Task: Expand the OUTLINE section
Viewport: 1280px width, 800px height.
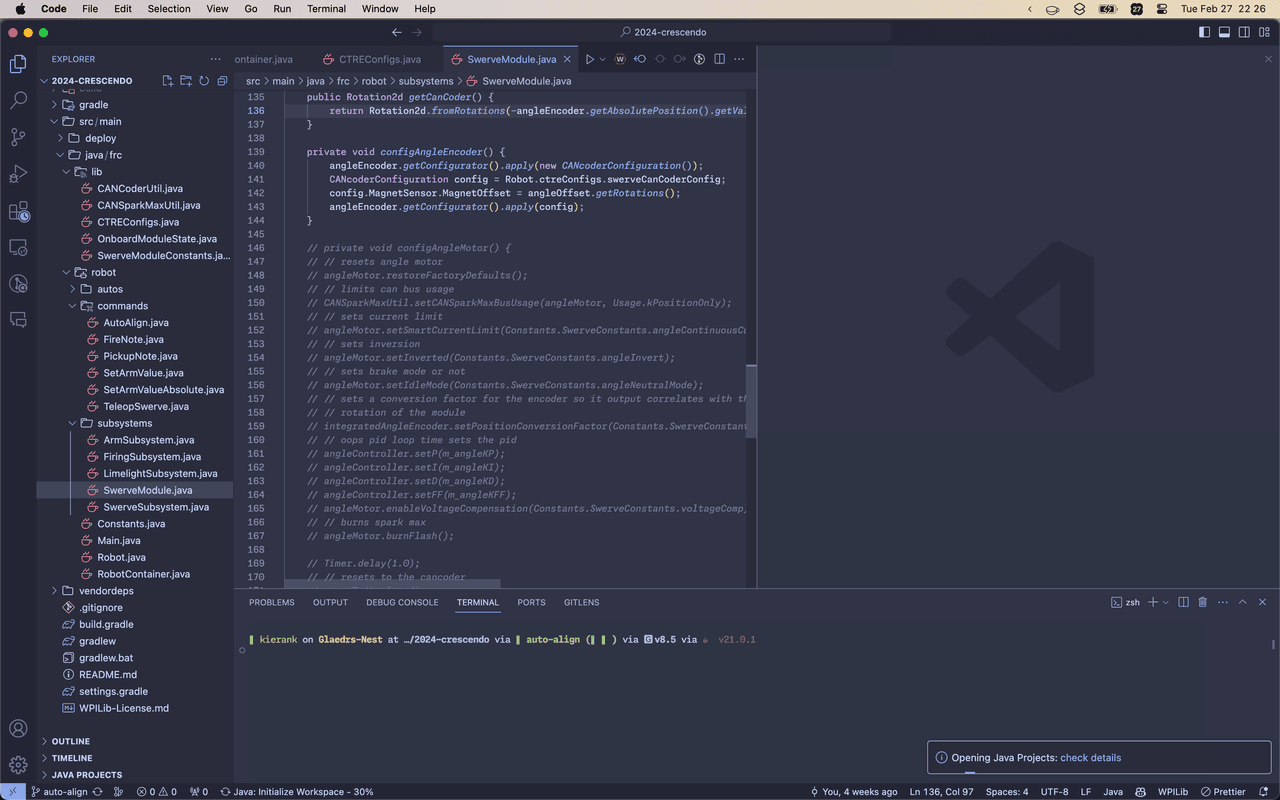Action: [x=70, y=741]
